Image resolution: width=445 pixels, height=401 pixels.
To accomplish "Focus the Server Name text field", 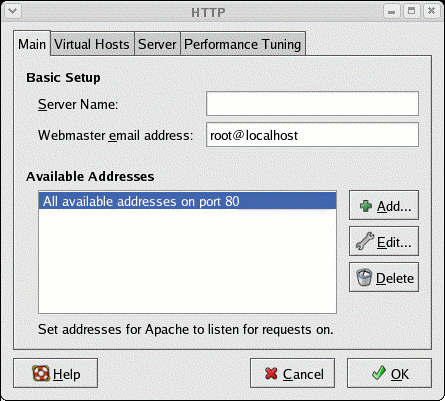I will pos(312,104).
